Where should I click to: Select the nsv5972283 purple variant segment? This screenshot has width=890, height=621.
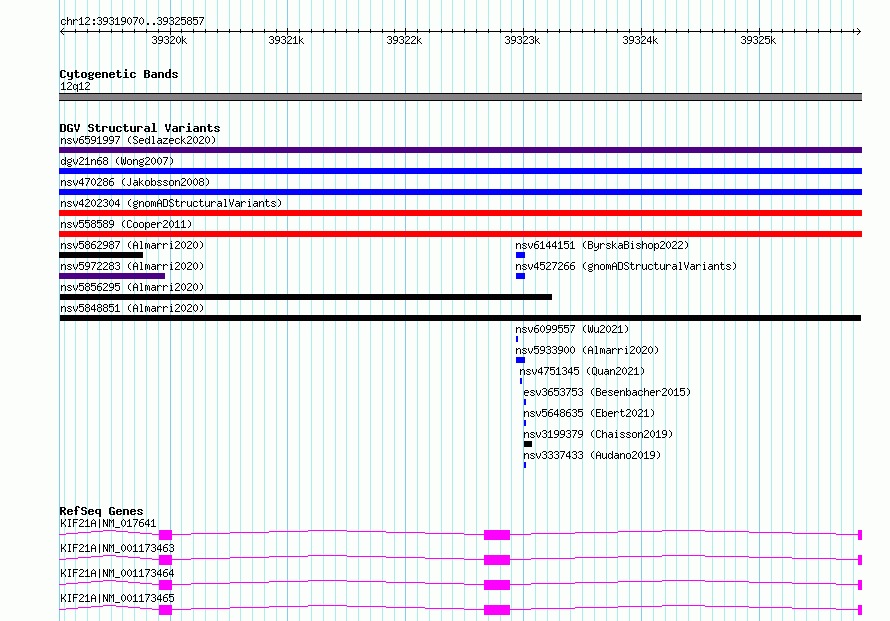point(112,276)
